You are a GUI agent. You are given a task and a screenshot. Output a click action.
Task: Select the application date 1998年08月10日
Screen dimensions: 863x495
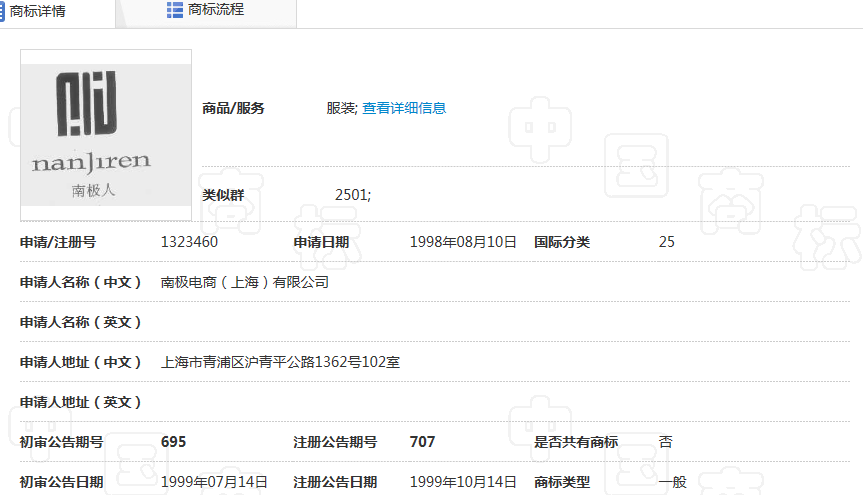(462, 242)
